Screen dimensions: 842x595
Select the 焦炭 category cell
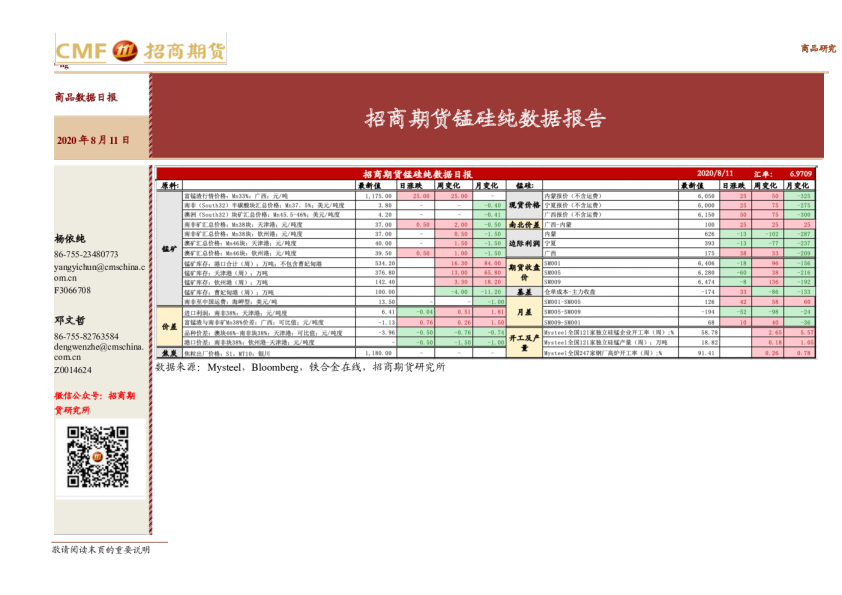tap(169, 353)
